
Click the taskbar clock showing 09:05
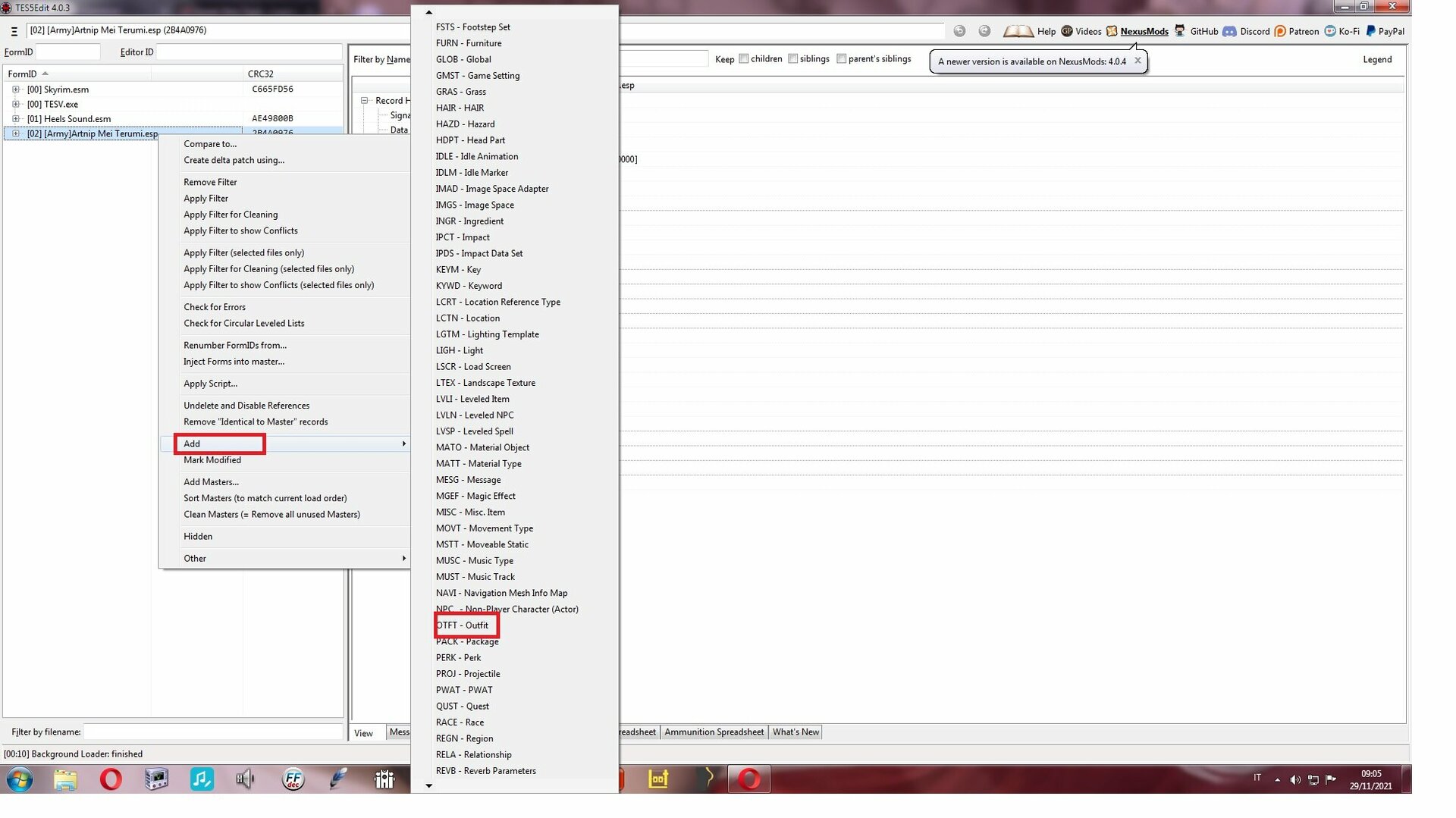[1371, 780]
